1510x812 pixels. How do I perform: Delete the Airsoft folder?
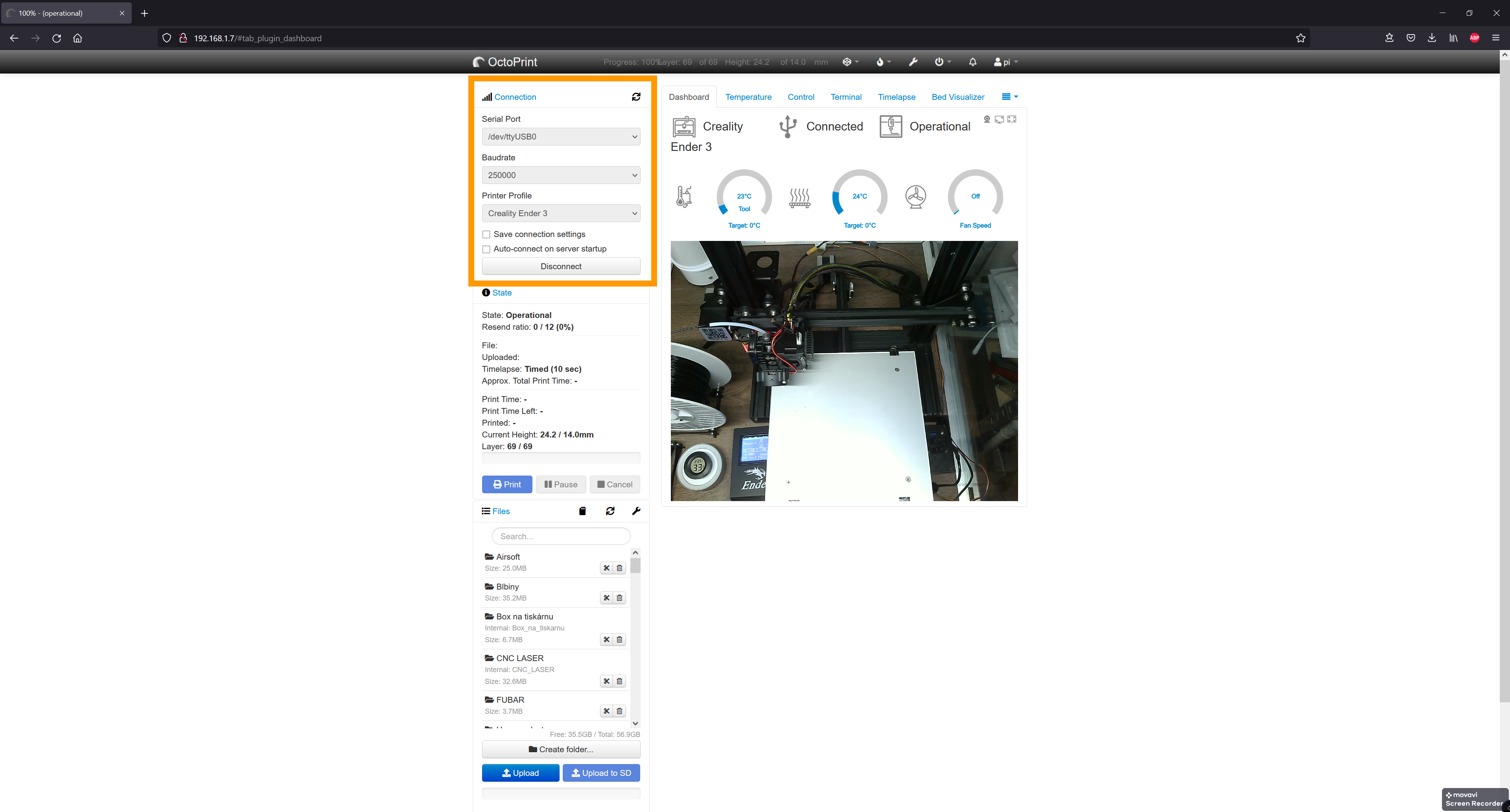[620, 568]
